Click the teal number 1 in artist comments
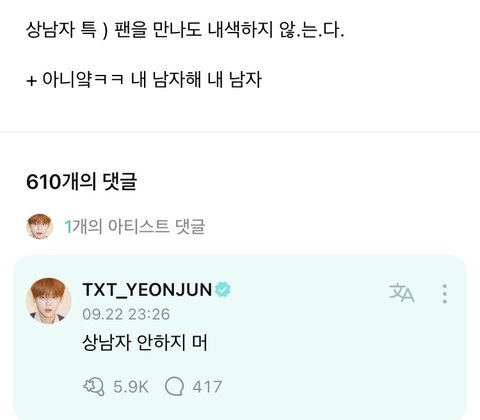The height and width of the screenshot is (420, 480). coord(68,227)
